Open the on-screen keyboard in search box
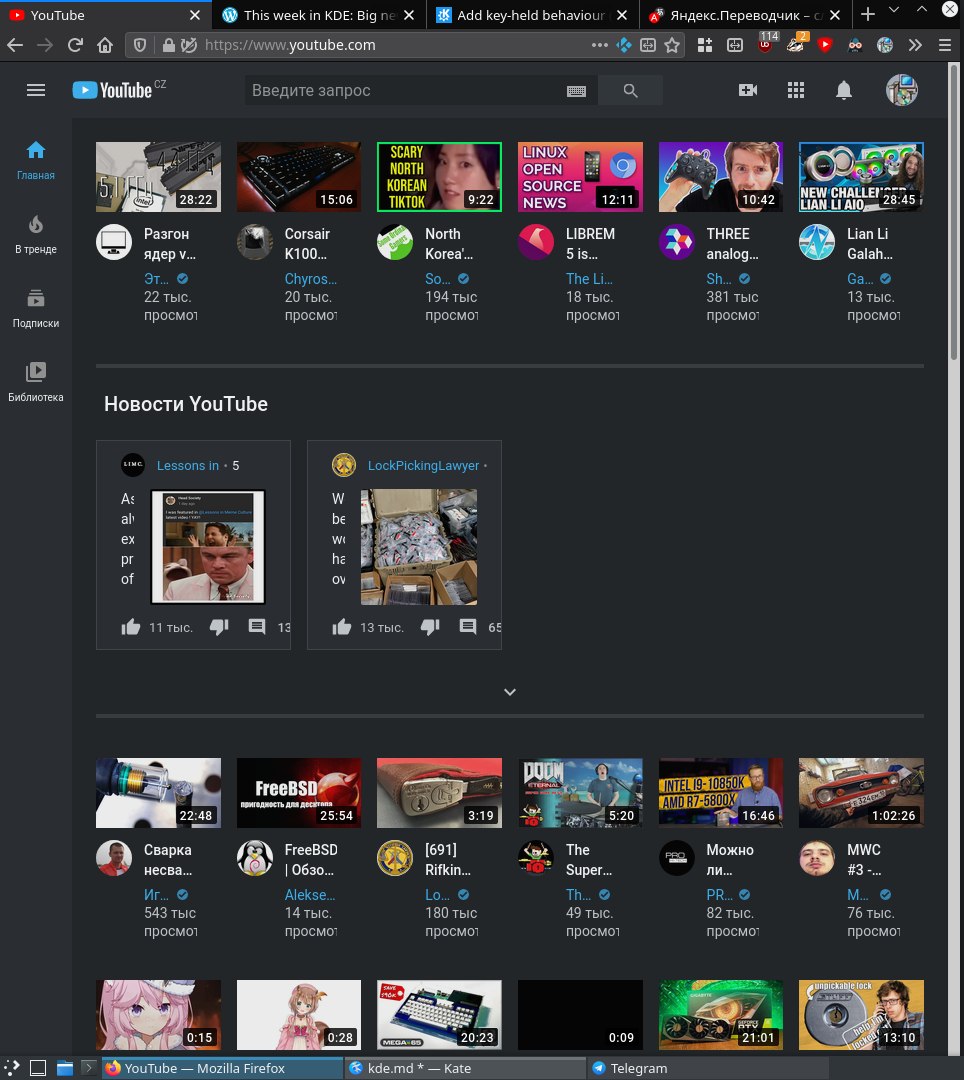 pyautogui.click(x=576, y=91)
